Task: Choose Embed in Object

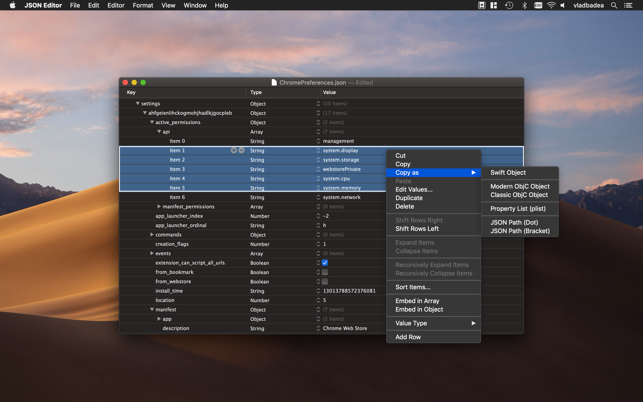Action: click(433, 310)
